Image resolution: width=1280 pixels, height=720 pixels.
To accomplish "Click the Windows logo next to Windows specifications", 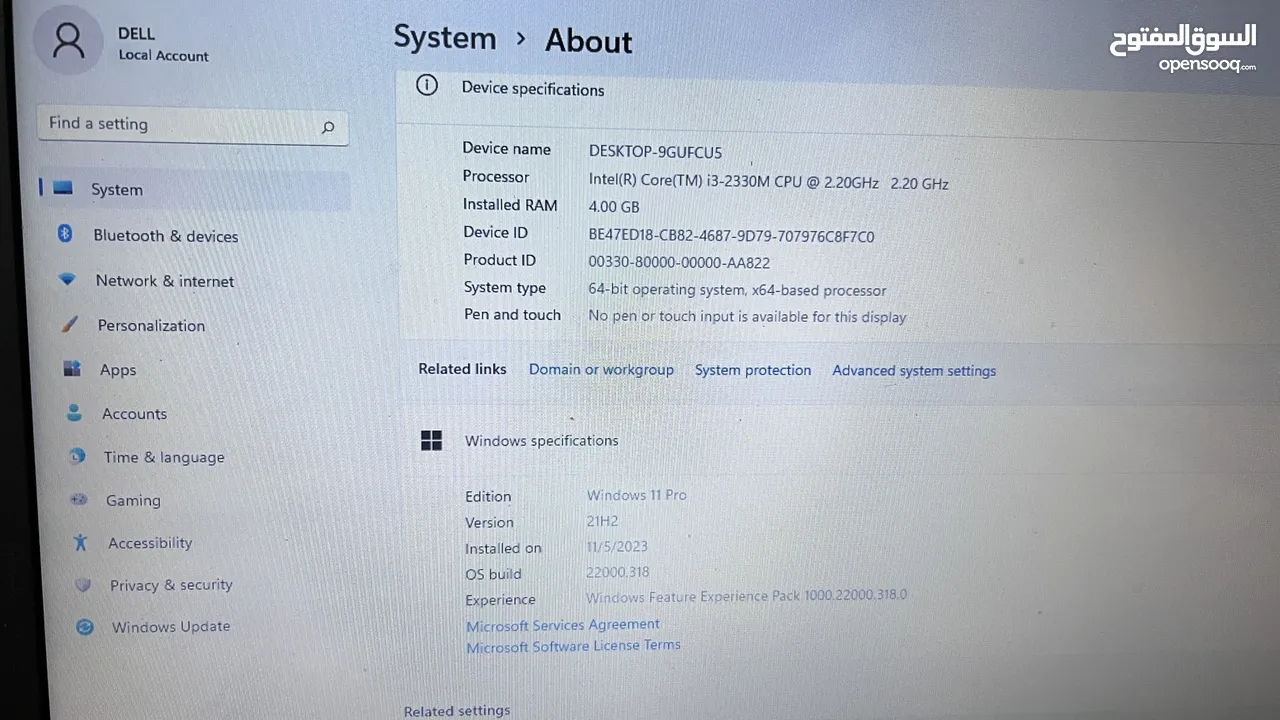I will (431, 440).
